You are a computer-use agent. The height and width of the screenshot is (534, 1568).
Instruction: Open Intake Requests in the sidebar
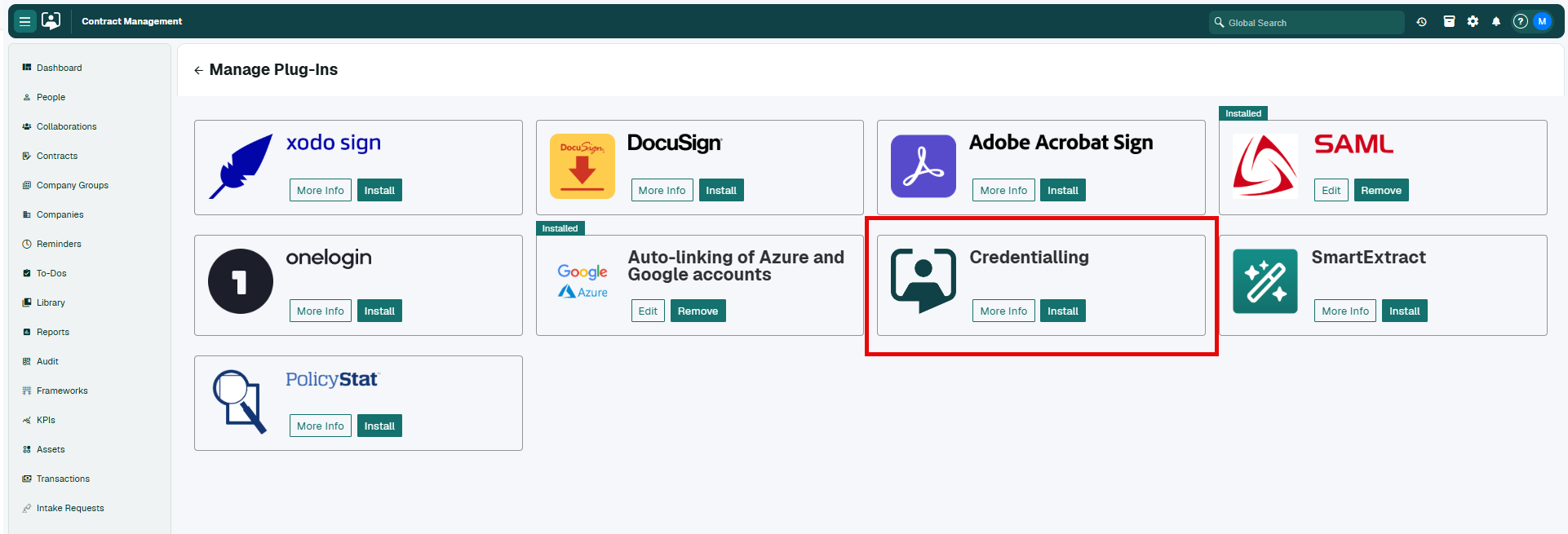(x=70, y=508)
